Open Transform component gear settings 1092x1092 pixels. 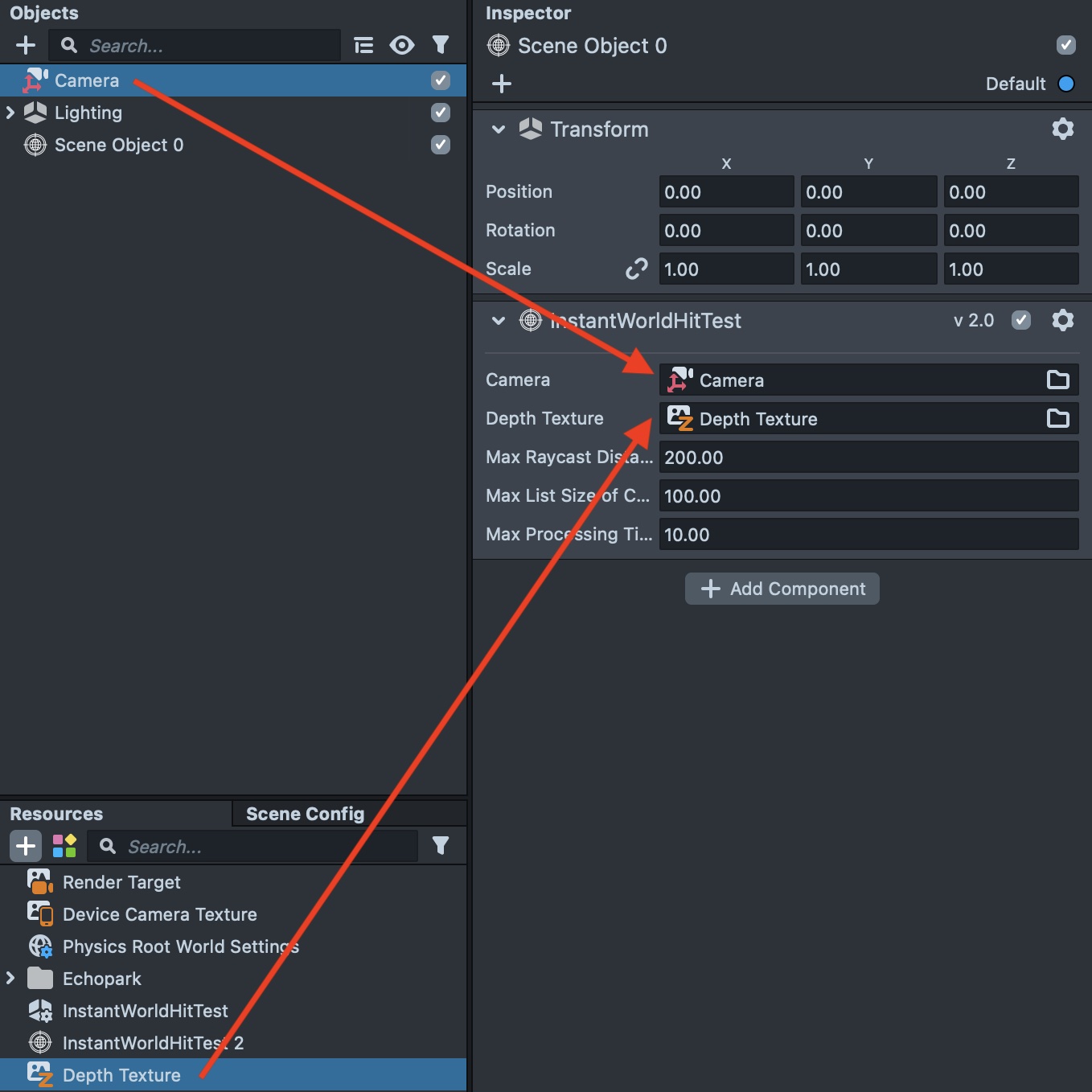(x=1062, y=129)
